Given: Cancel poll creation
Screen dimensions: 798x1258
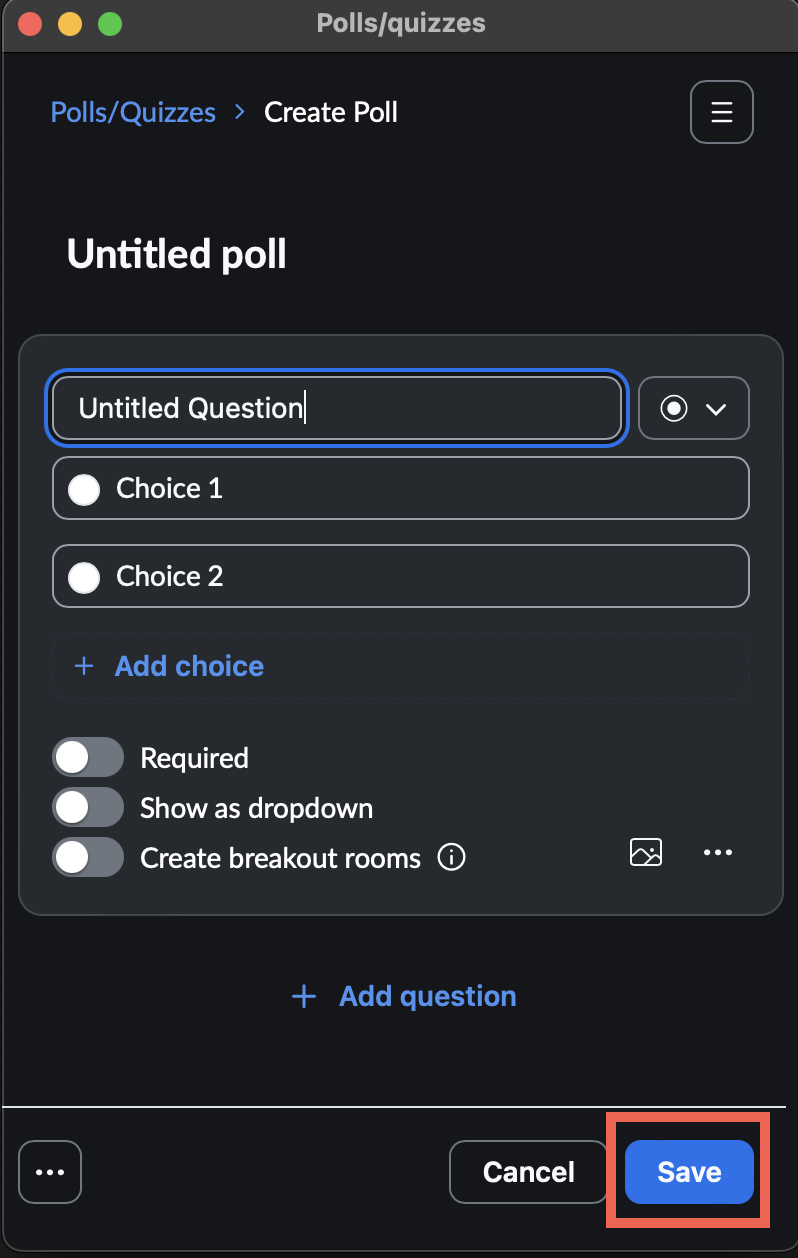Looking at the screenshot, I should (528, 1171).
